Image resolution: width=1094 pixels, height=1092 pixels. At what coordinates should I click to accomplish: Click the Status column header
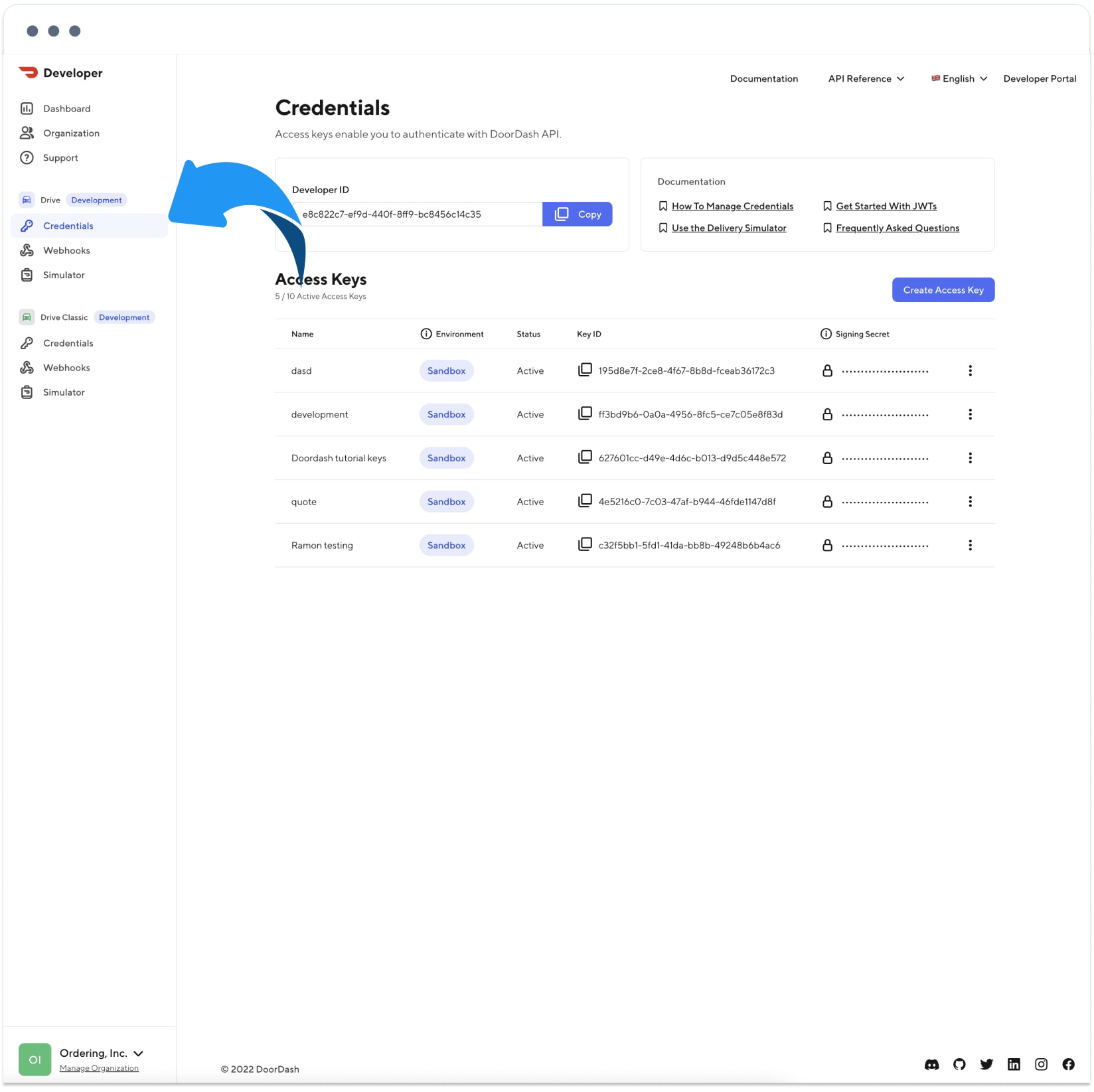click(528, 334)
